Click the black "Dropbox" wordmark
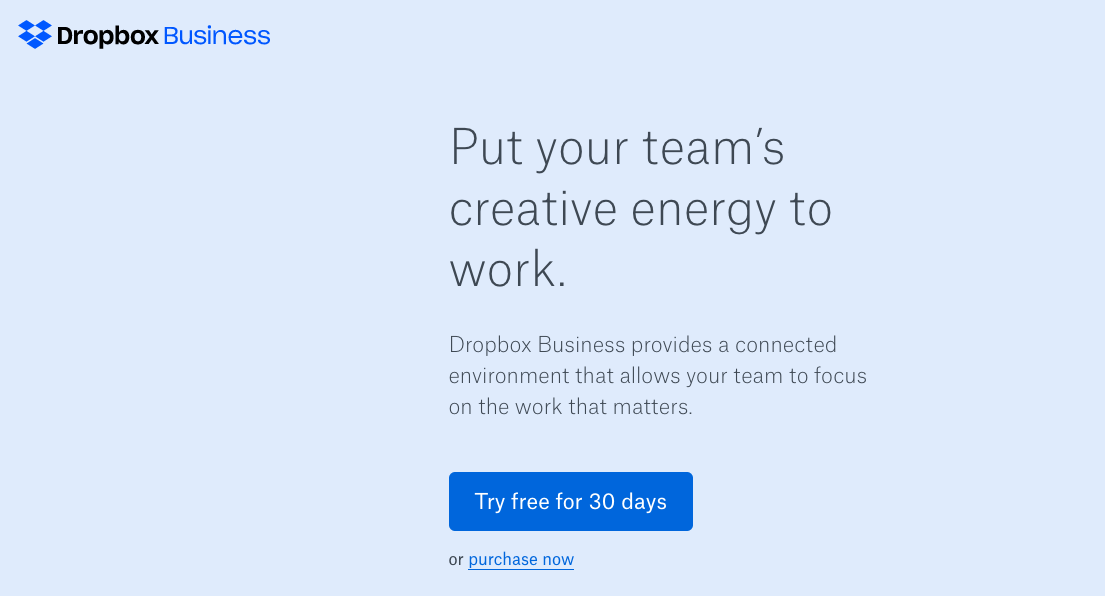 click(x=108, y=36)
